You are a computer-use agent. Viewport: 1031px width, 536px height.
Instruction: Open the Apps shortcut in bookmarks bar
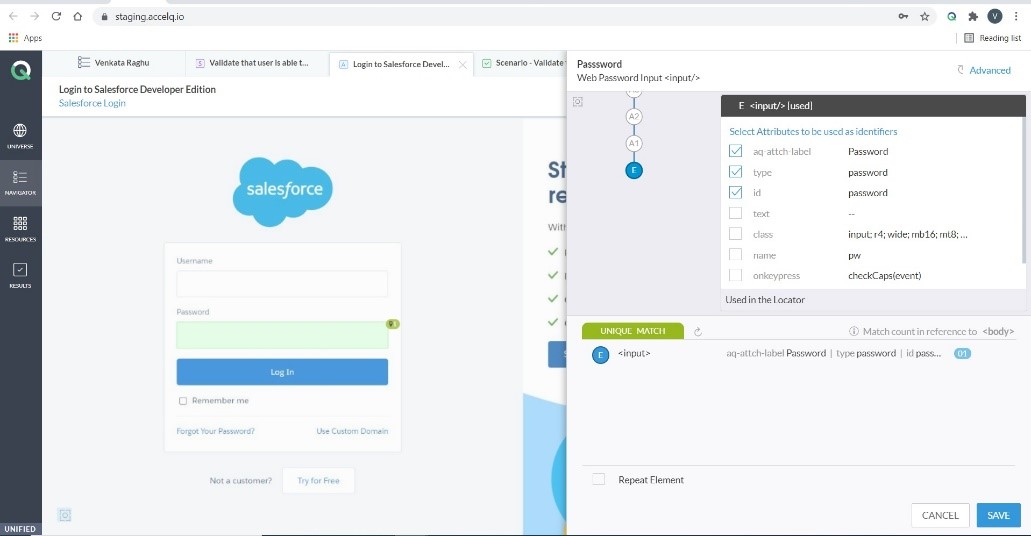tap(25, 38)
